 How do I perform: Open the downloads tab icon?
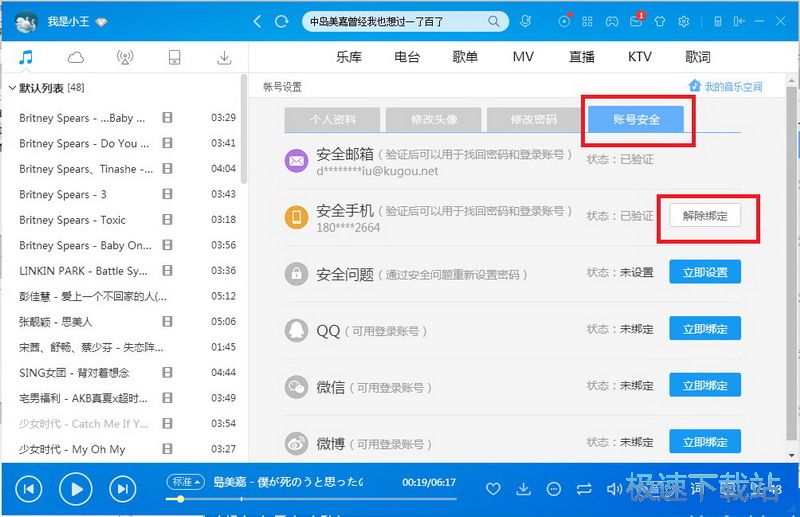224,57
